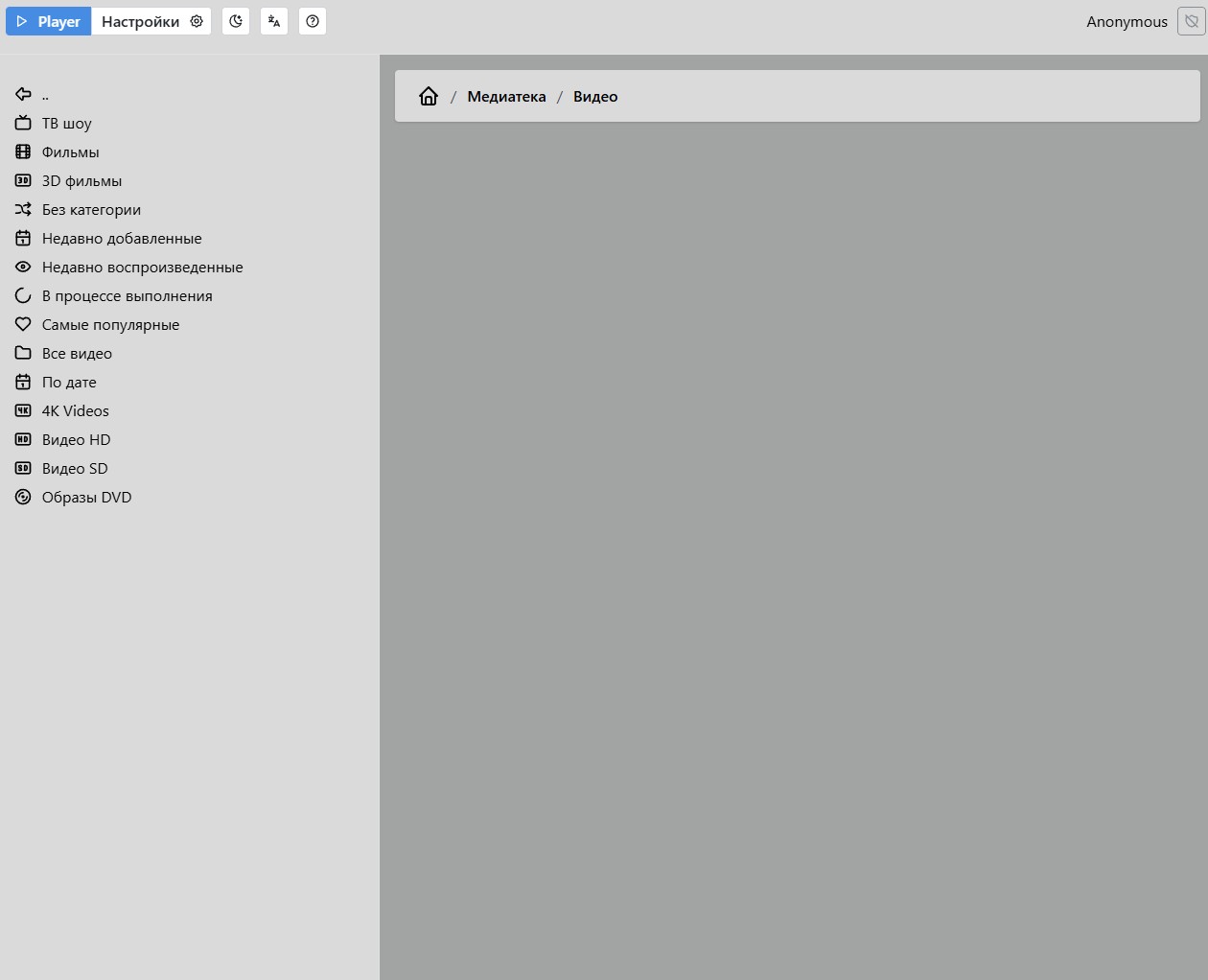Open the Все видео folder
The height and width of the screenshot is (980, 1208).
[x=77, y=353]
